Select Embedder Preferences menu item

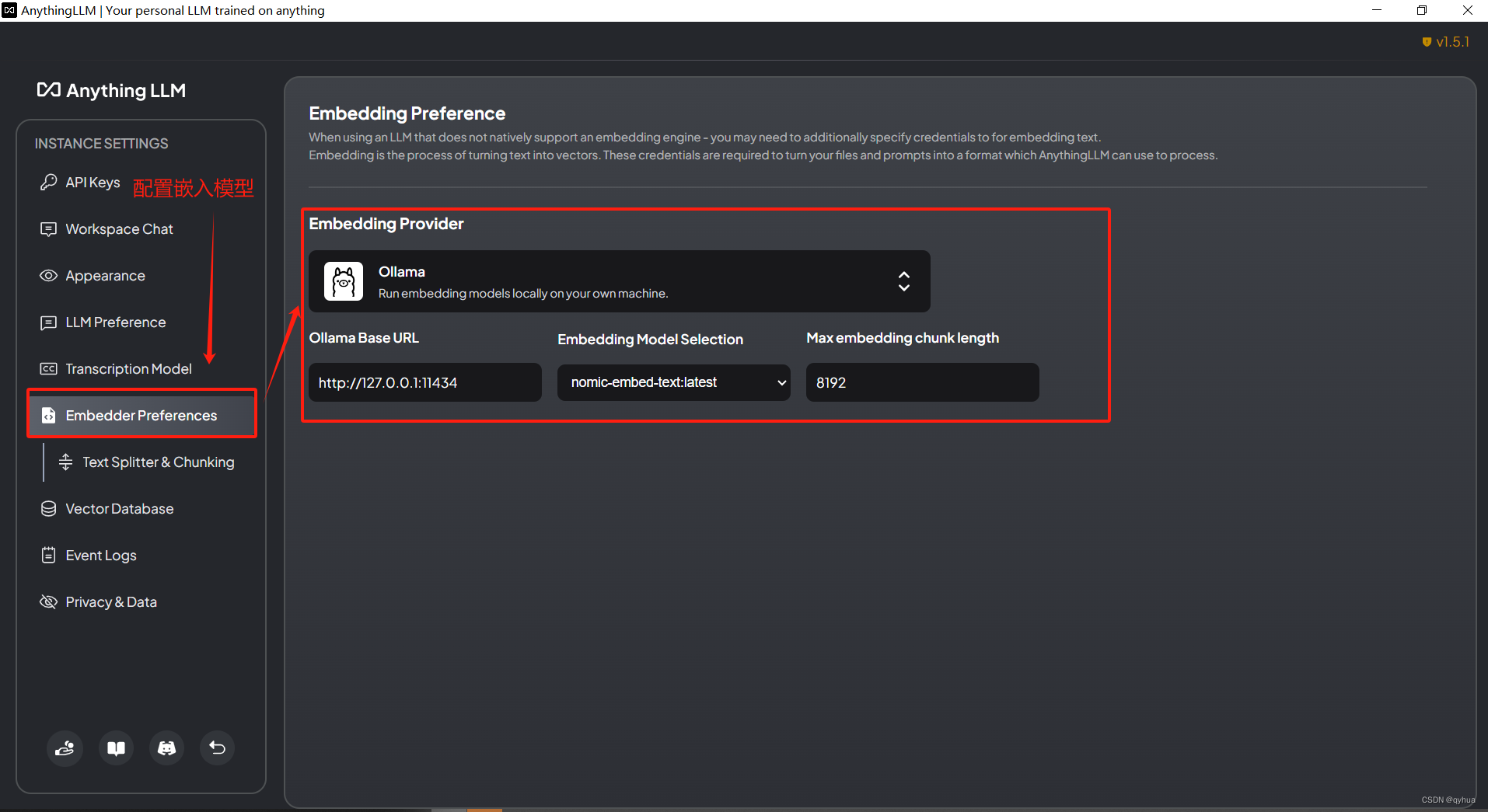[142, 416]
